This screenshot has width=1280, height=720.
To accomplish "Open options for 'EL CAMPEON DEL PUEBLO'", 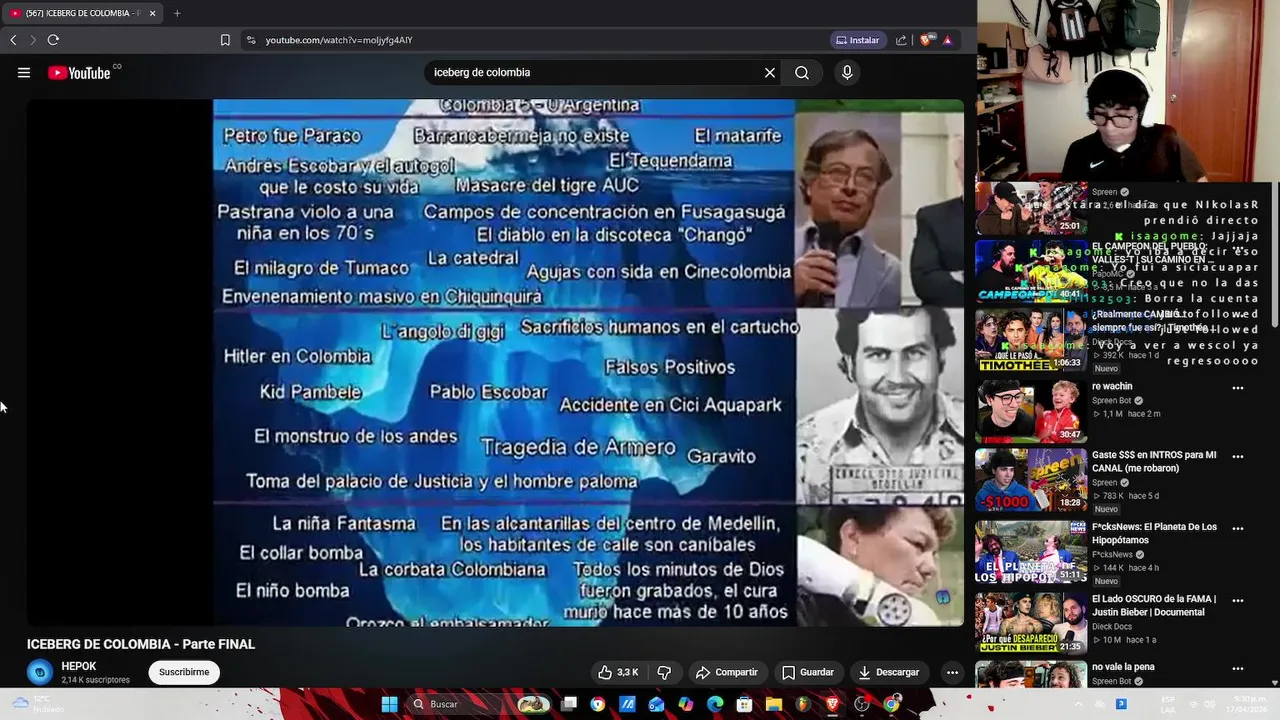I will click(1238, 250).
